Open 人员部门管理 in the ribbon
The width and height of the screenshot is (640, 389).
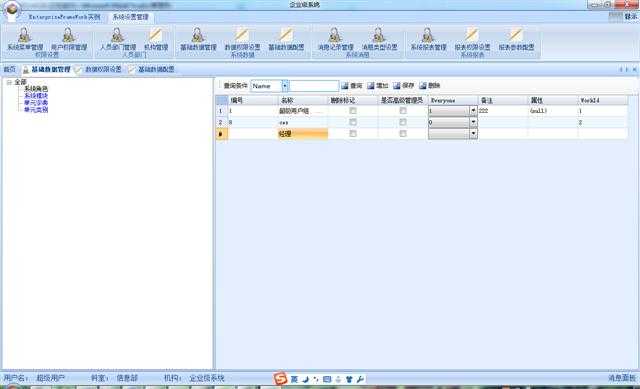118,40
